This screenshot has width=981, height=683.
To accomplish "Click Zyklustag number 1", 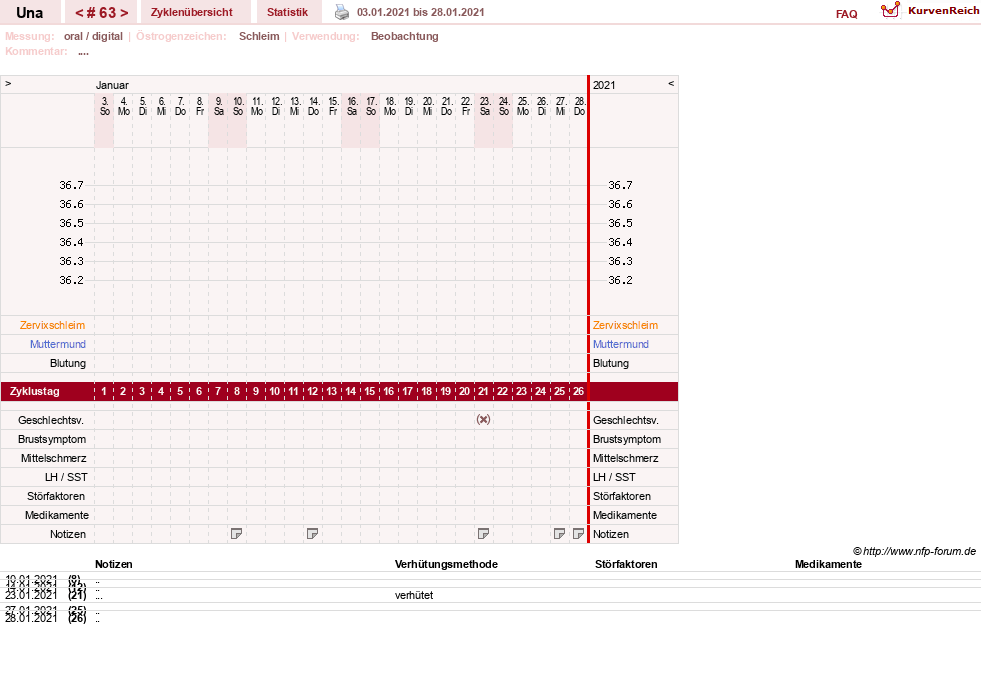I will 104,392.
